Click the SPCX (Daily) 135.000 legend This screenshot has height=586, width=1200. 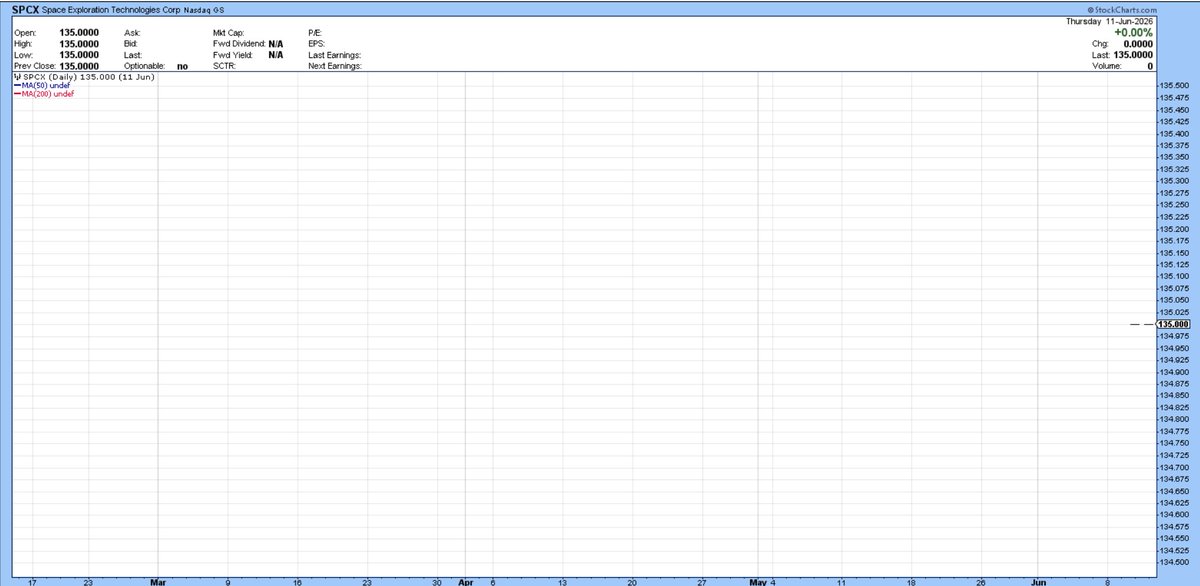coord(85,77)
